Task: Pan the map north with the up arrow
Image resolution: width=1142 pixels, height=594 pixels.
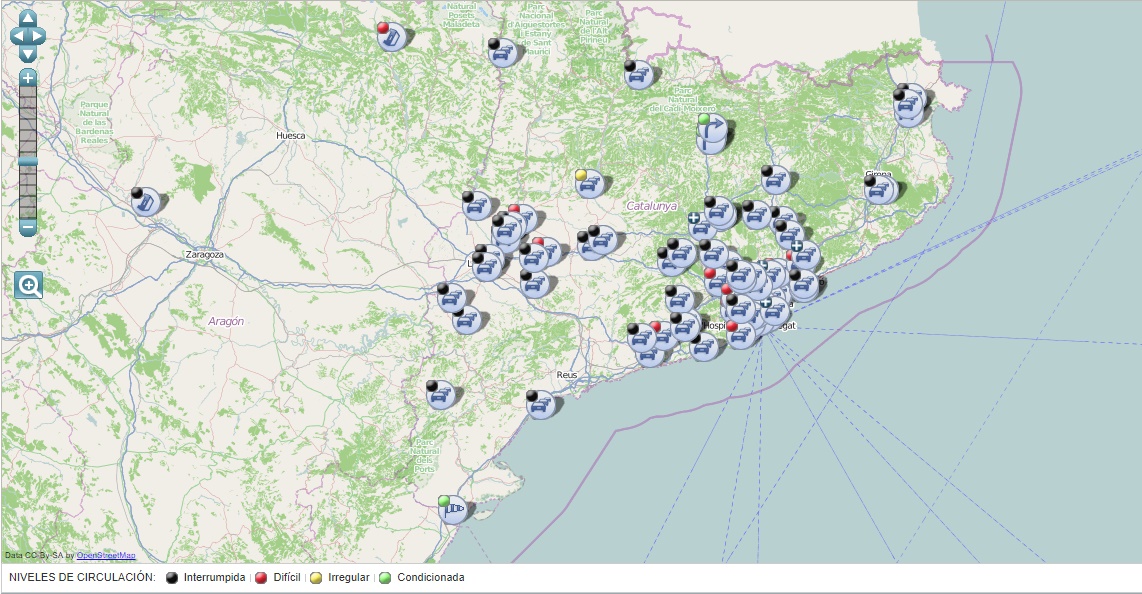Action: click(27, 17)
